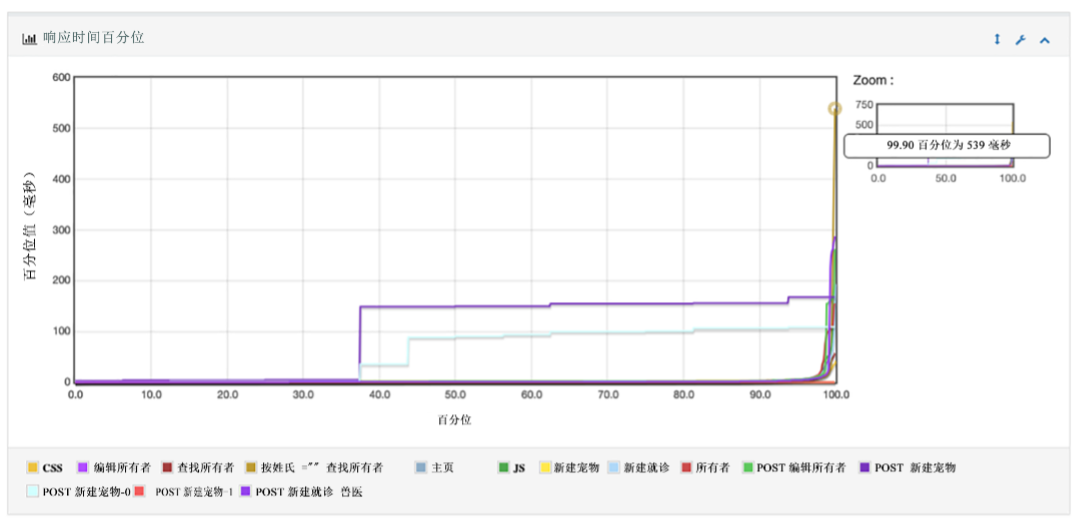Open the wrench settings icon

point(1020,40)
